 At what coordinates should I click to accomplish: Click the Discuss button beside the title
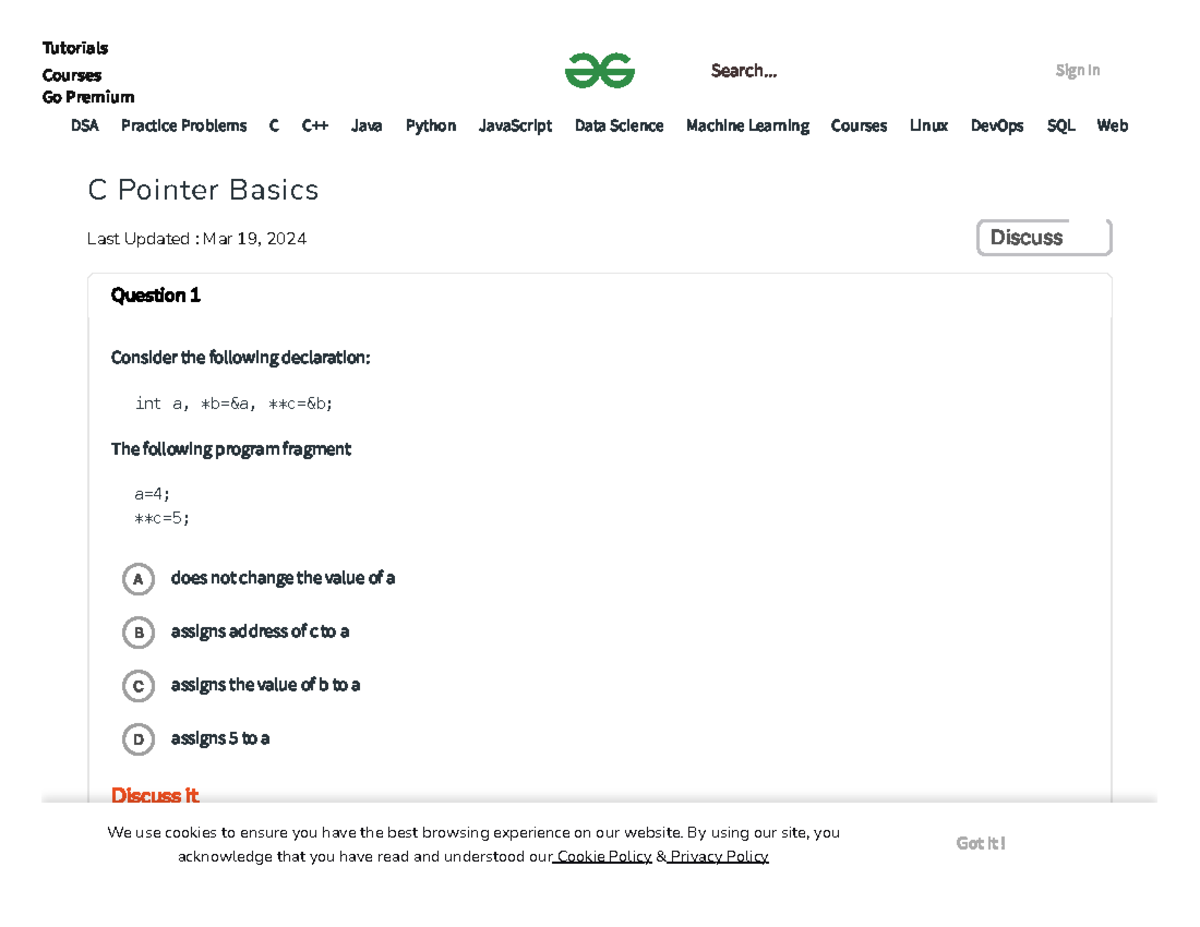[x=1043, y=238]
